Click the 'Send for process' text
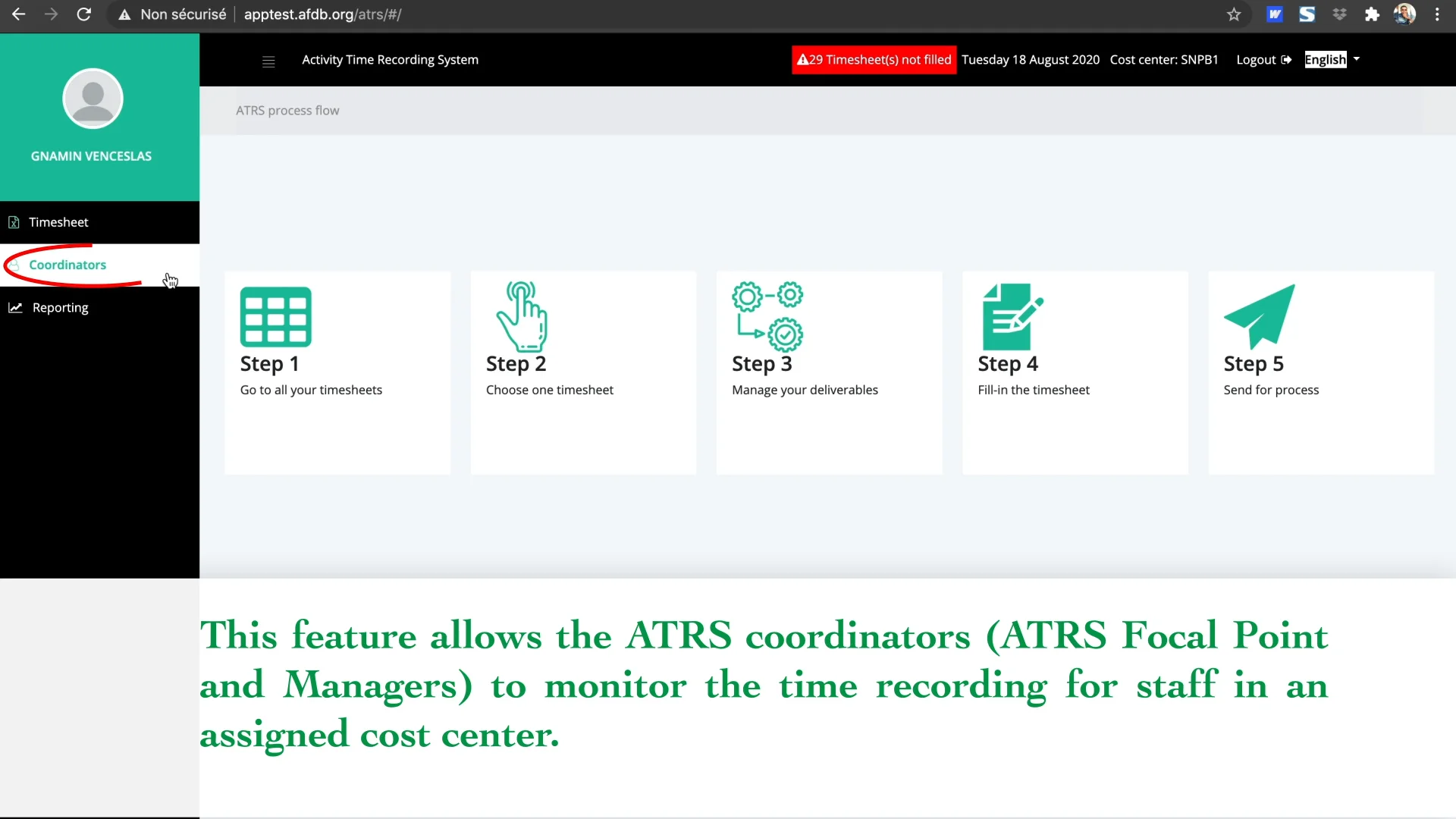This screenshot has height=819, width=1456. coord(1271,390)
